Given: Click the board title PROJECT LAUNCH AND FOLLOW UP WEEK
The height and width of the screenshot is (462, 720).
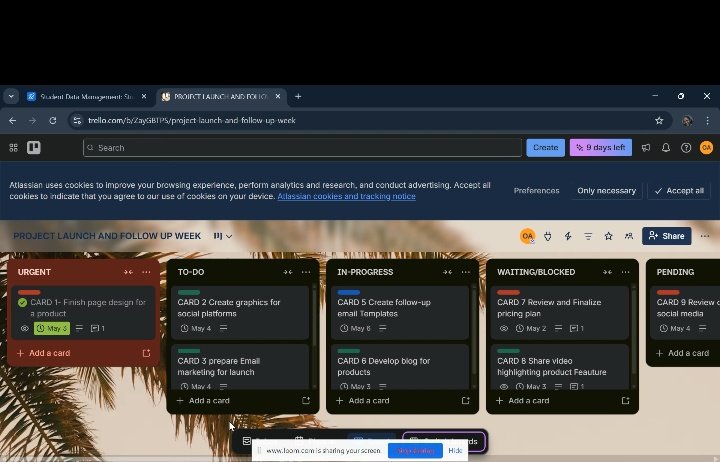Looking at the screenshot, I should tap(107, 236).
